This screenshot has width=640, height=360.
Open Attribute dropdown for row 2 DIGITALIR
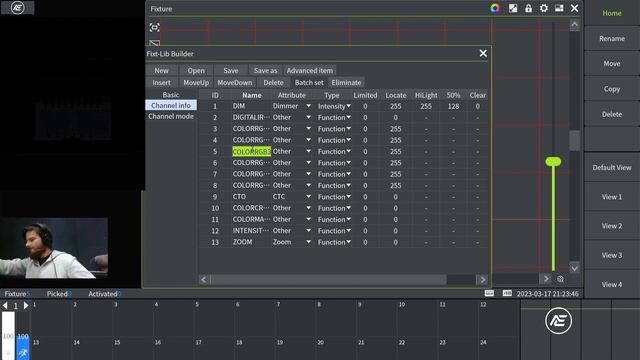coord(308,118)
